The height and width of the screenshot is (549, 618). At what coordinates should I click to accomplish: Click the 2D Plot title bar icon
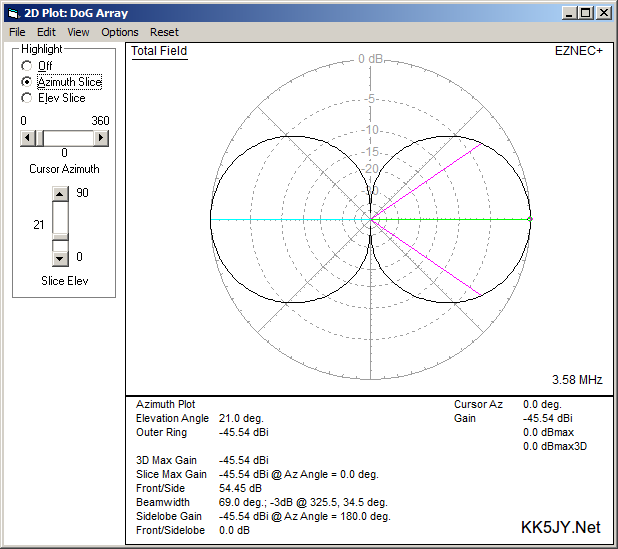[13, 13]
